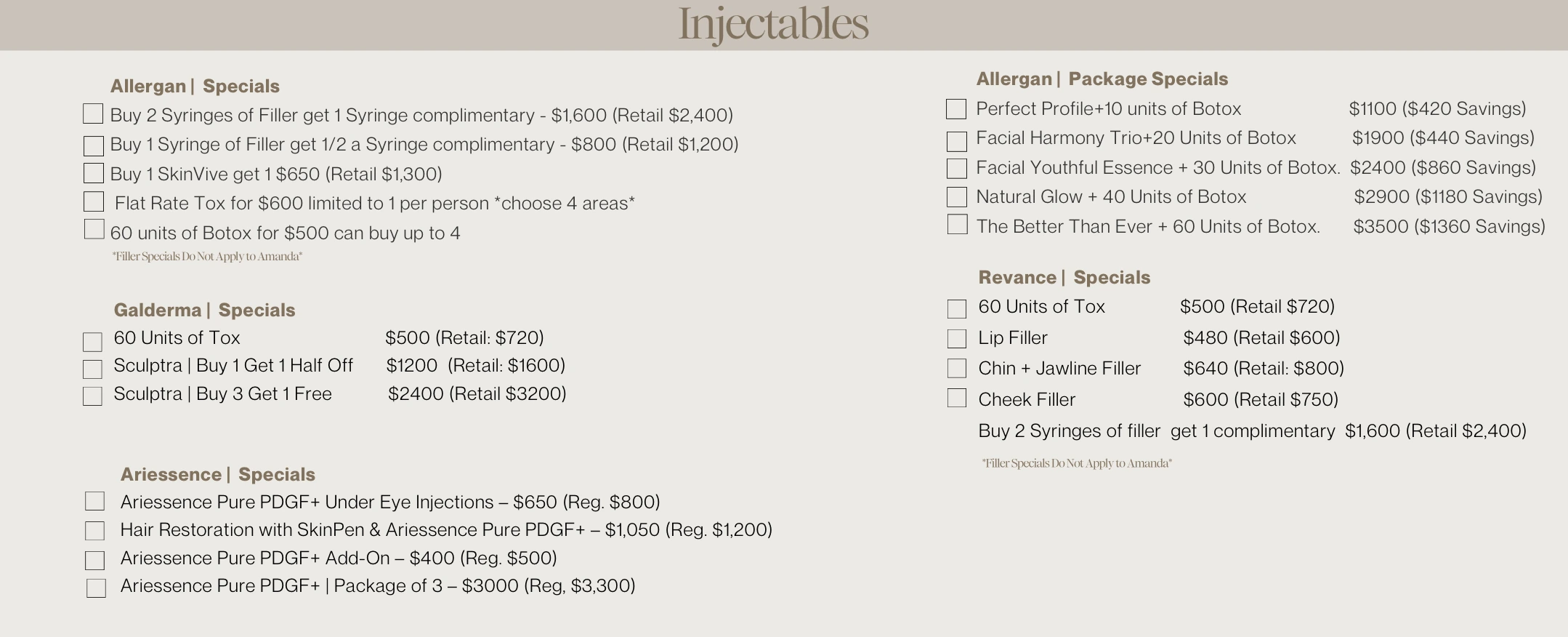This screenshot has height=637, width=1568.
Task: Check Revance 60 Units of Tox box
Action: coord(957,309)
